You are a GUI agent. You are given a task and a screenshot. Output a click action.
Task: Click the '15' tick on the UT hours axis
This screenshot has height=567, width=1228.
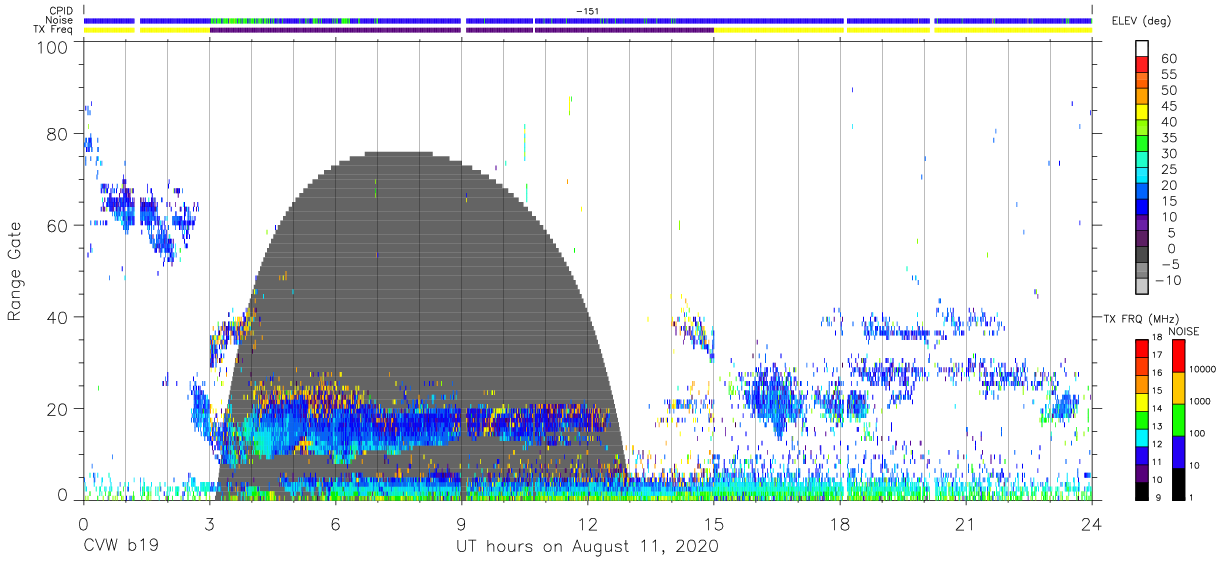pos(713,524)
